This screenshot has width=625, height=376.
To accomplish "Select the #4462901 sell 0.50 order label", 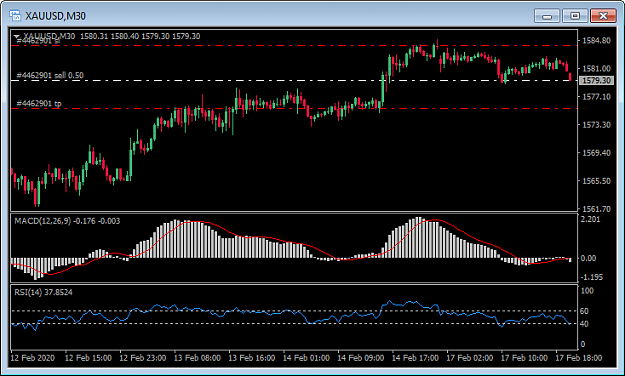I will point(50,75).
